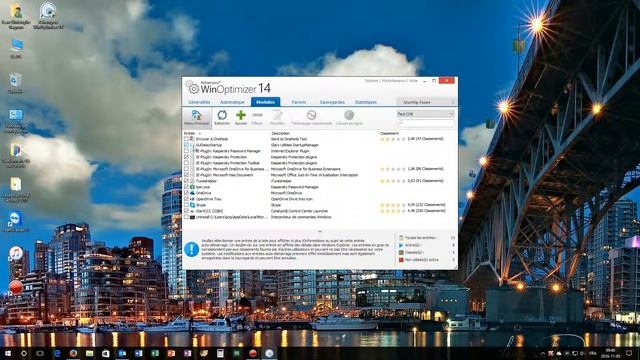Click the Entrée column sort arrow
This screenshot has height=360, width=640.
200,133
